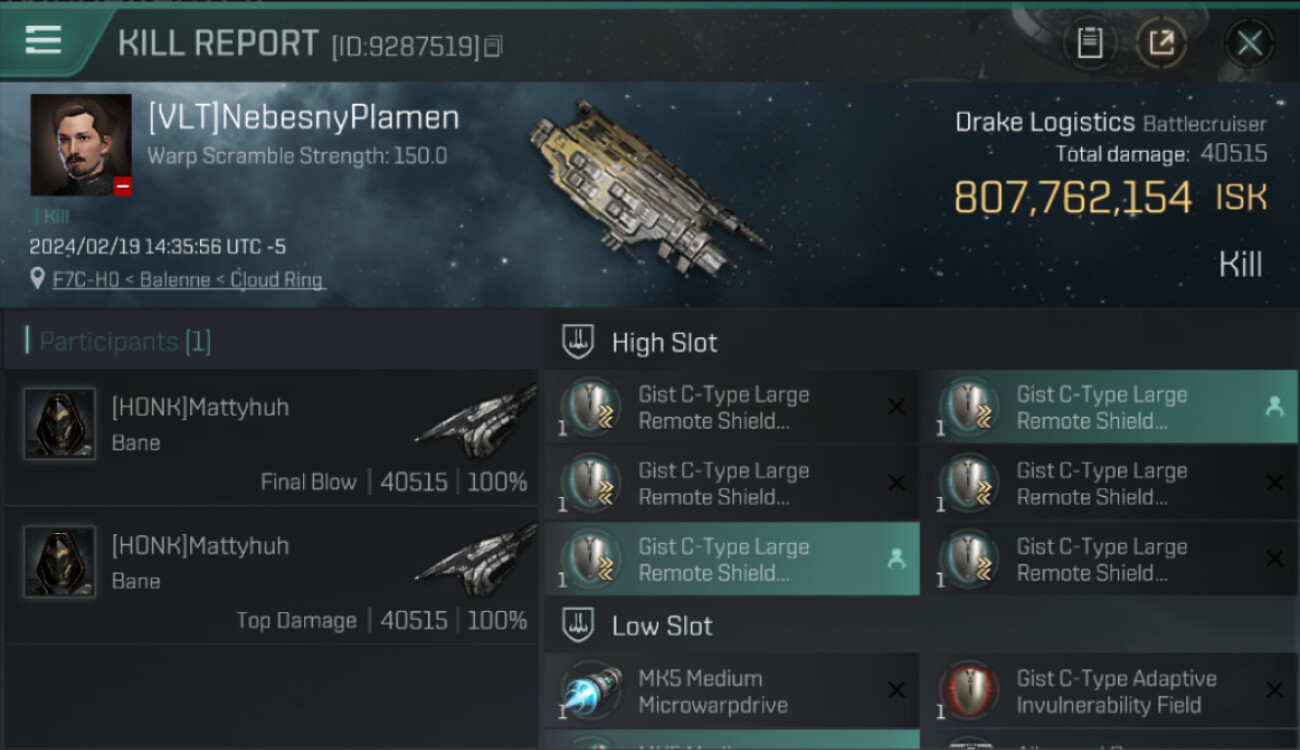Click the [VLT]NebesnyPlamen pilot name

coord(304,117)
